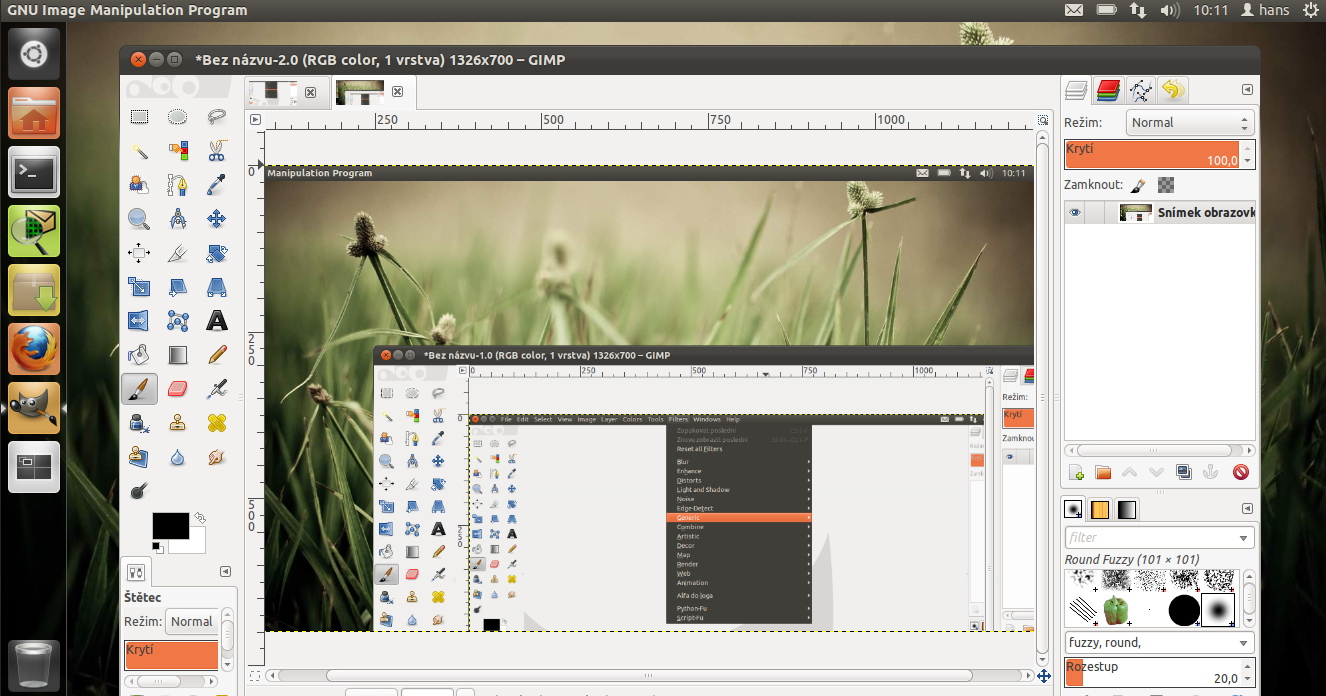The image size is (1326, 696).
Task: Open Terminal from the Ubuntu launcher
Action: 34,172
